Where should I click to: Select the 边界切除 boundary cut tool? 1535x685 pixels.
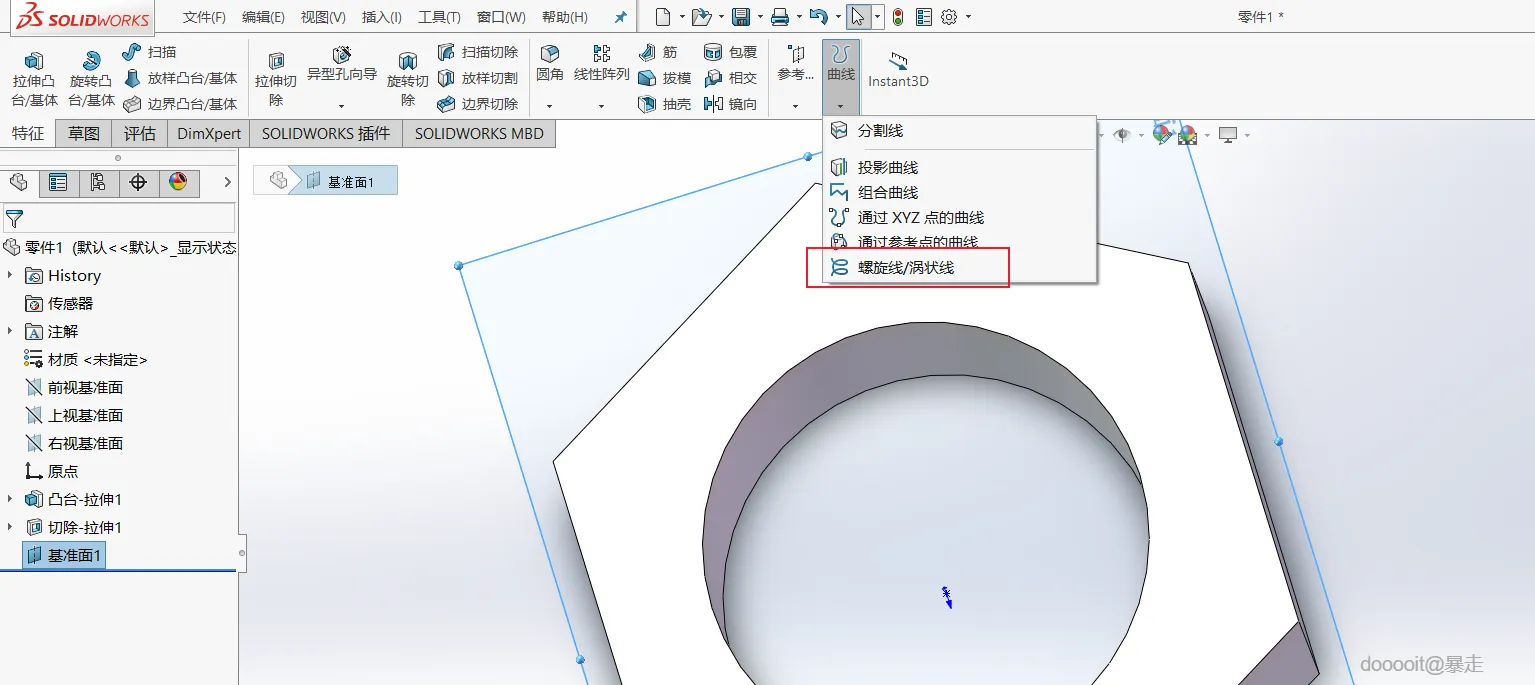point(478,104)
